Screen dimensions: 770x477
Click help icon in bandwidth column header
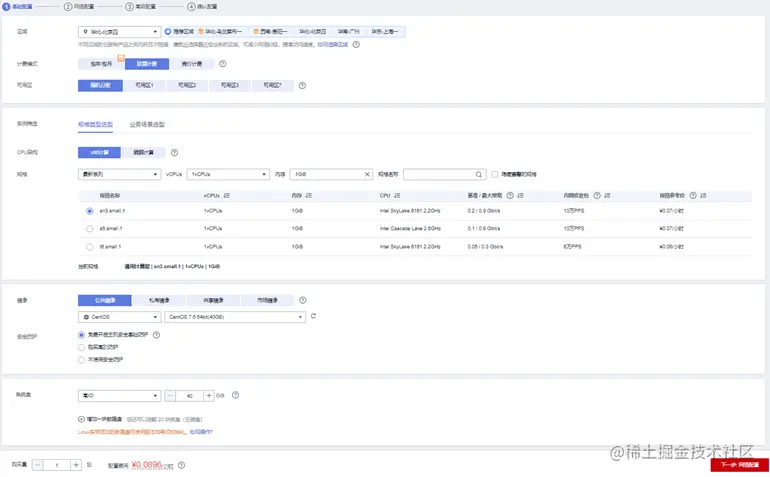tap(510, 196)
